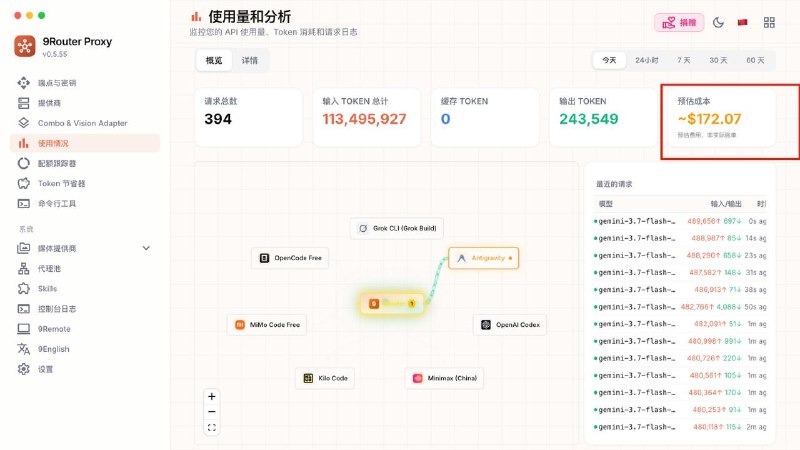Open the 代理池 network icon

23,268
